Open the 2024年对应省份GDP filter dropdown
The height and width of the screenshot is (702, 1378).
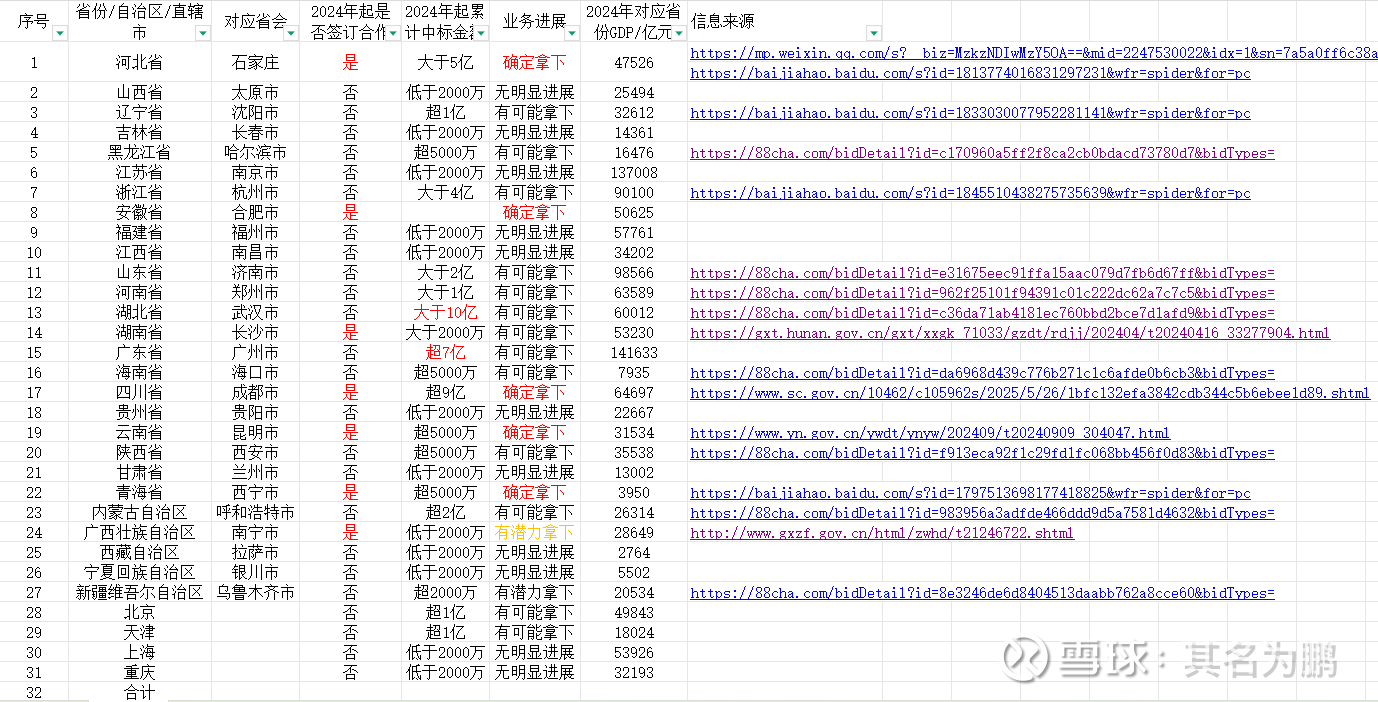click(x=679, y=33)
